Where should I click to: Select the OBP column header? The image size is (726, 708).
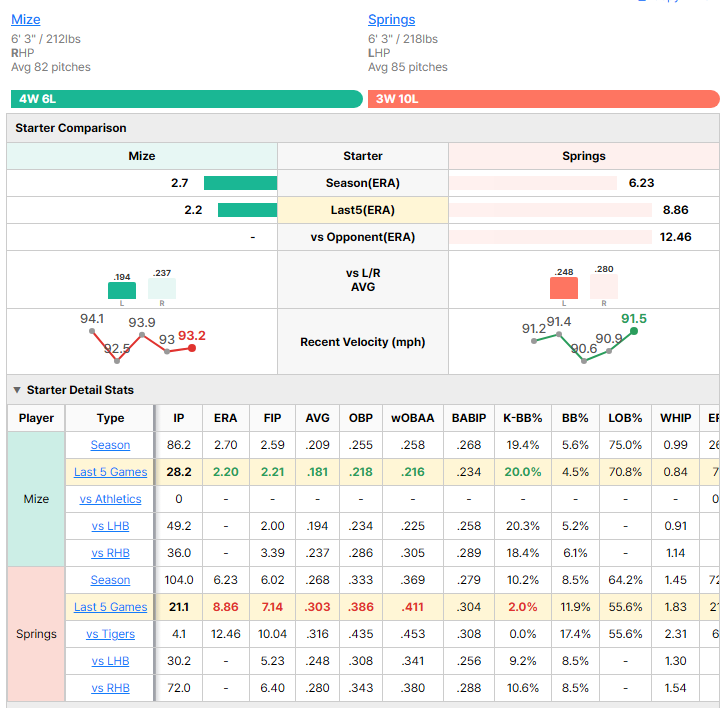(361, 418)
